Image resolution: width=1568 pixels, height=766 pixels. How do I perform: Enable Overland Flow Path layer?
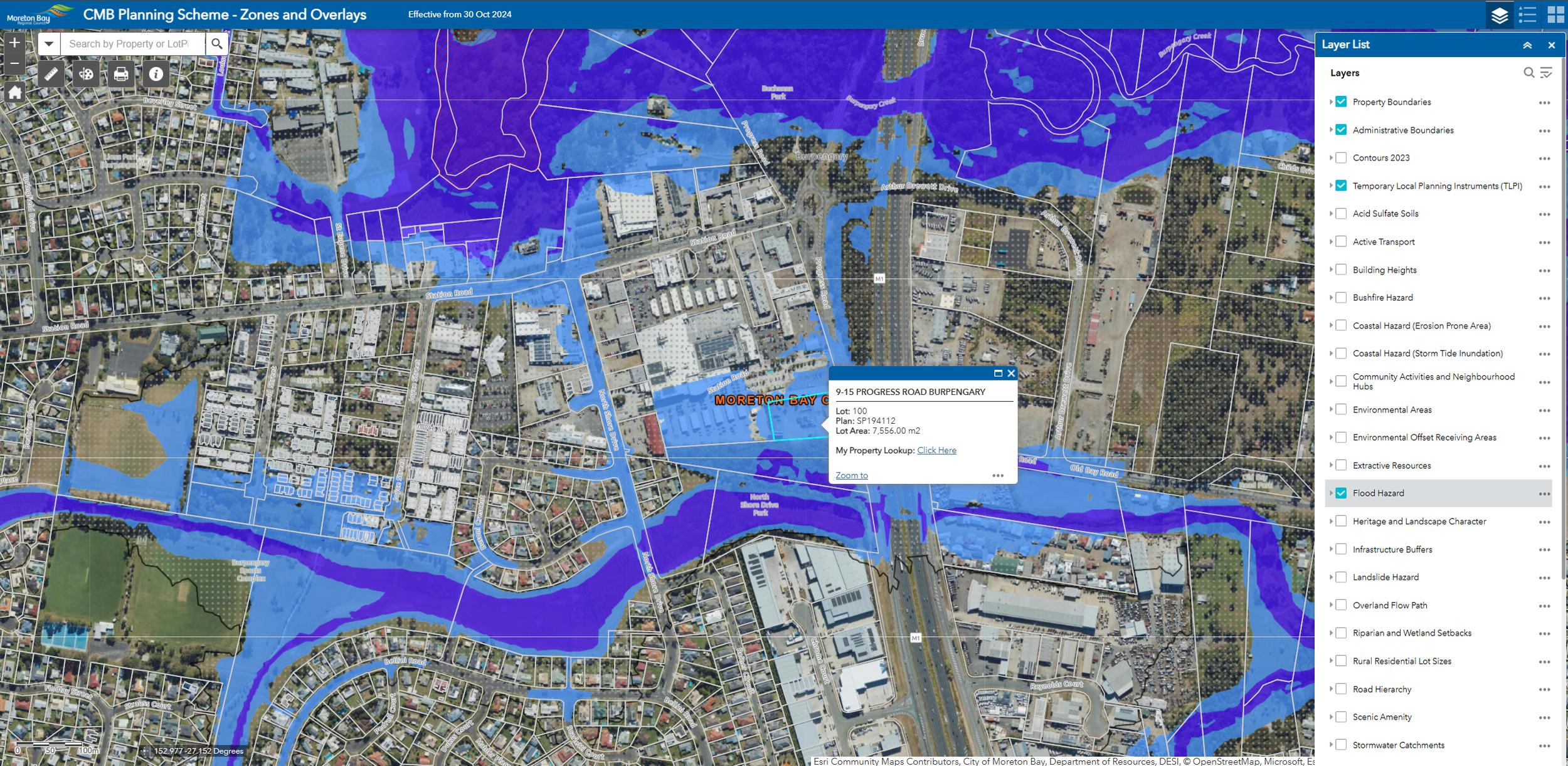pyautogui.click(x=1341, y=605)
